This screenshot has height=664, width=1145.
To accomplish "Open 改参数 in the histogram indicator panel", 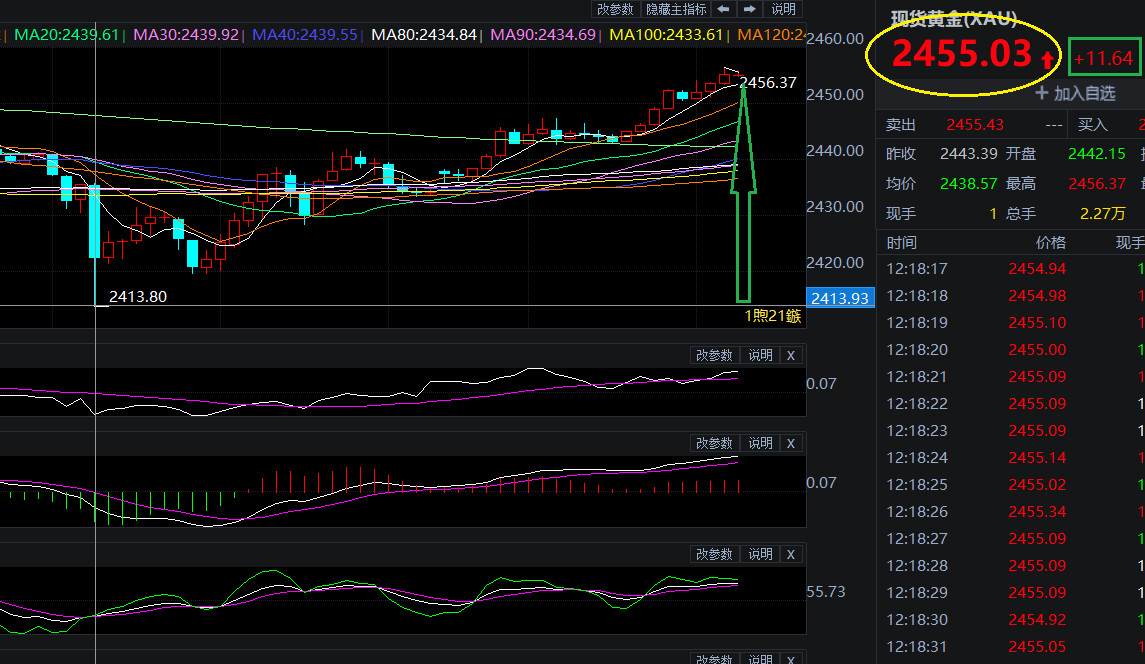I will pyautogui.click(x=715, y=443).
